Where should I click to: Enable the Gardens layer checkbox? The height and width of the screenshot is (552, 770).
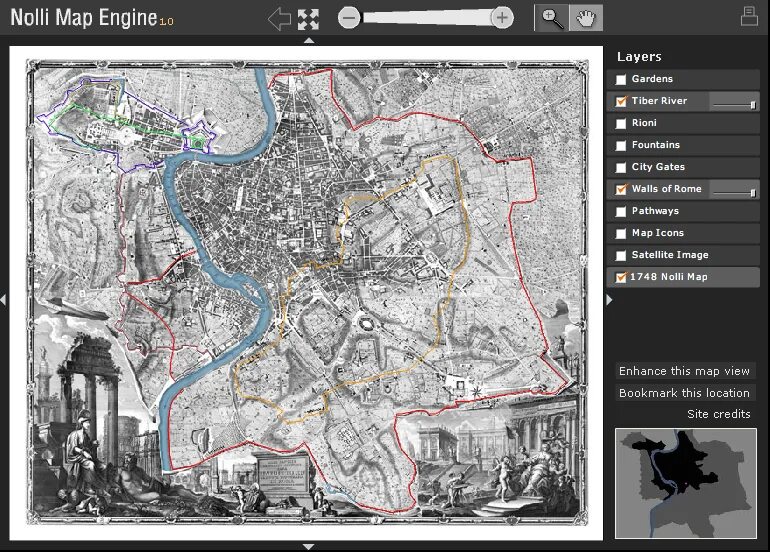[621, 79]
